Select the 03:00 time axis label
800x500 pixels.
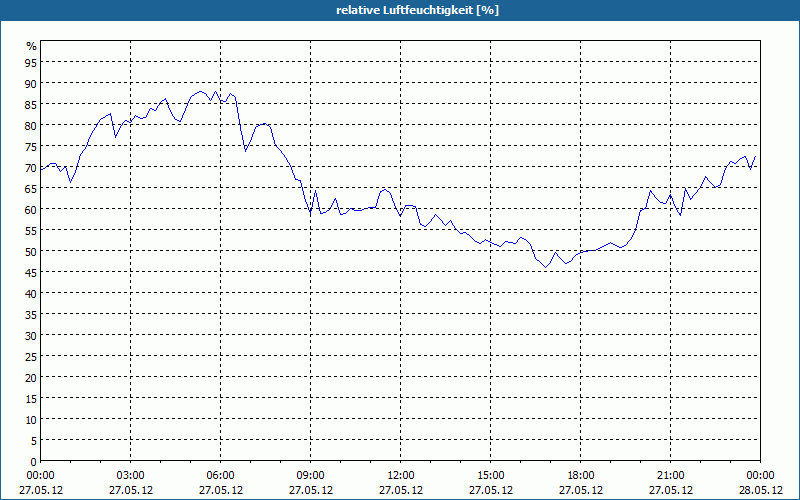point(131,476)
